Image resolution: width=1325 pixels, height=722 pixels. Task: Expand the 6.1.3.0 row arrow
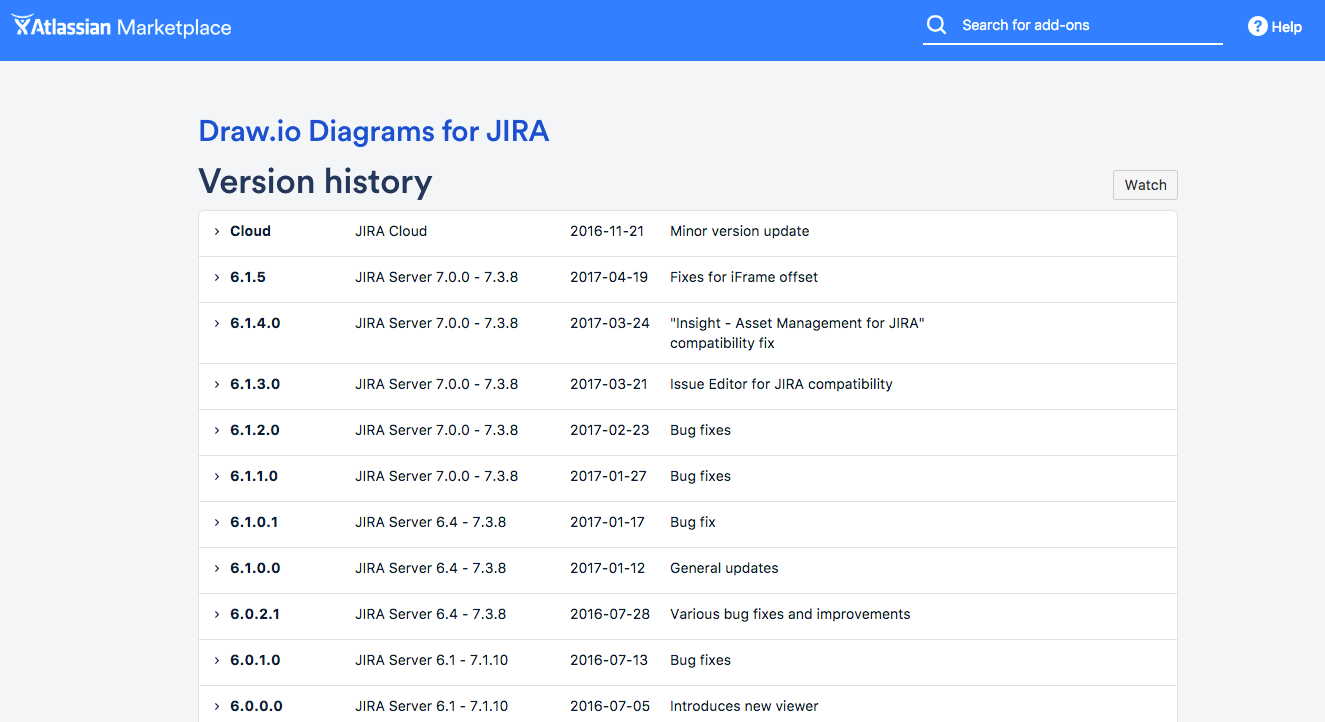(216, 384)
